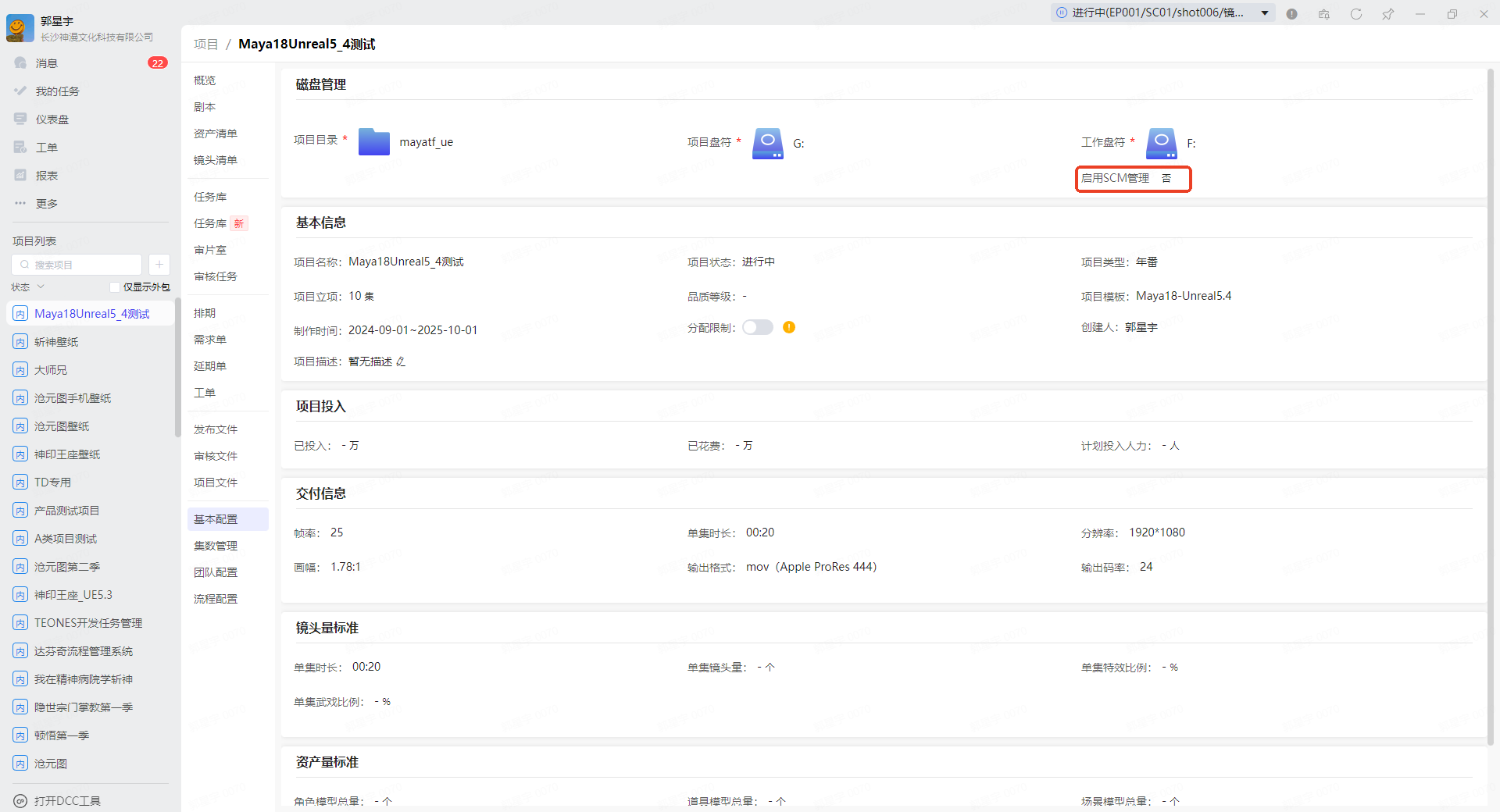Click the edit pencil next to 暂无描述
Screen dimensions: 1500x812
[x=401, y=361]
